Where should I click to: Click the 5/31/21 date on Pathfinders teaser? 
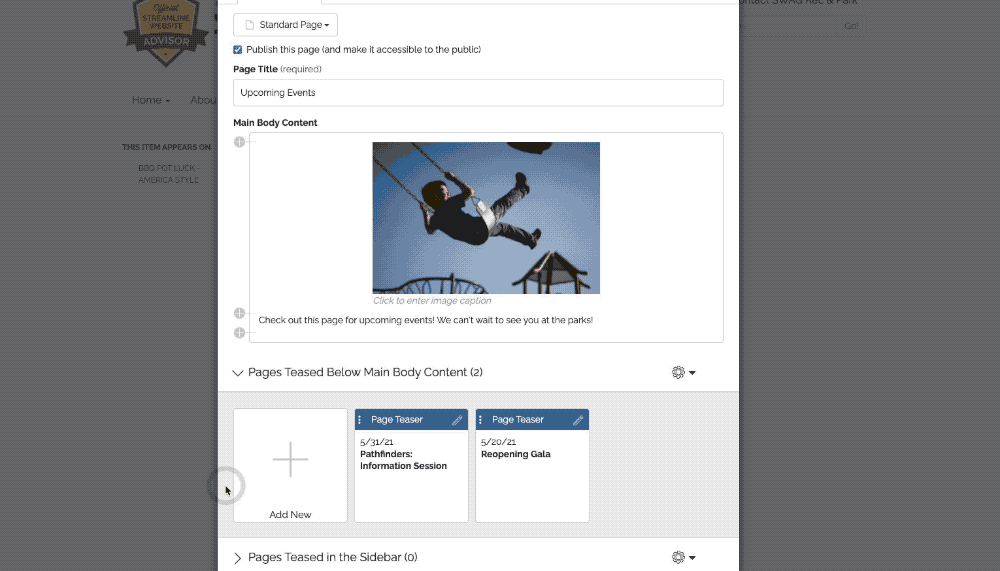point(376,441)
